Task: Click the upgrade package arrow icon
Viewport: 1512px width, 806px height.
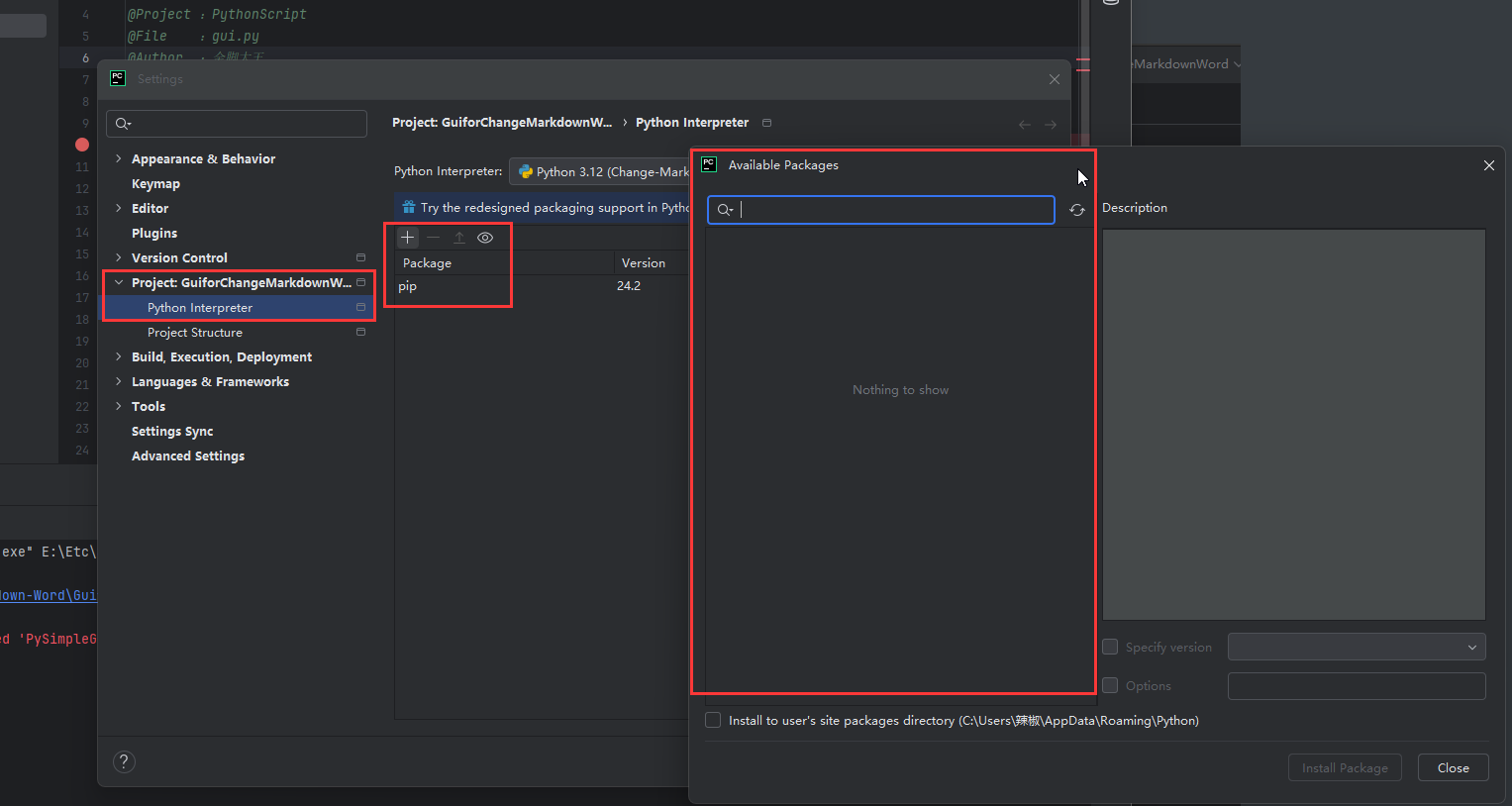Action: coord(459,238)
